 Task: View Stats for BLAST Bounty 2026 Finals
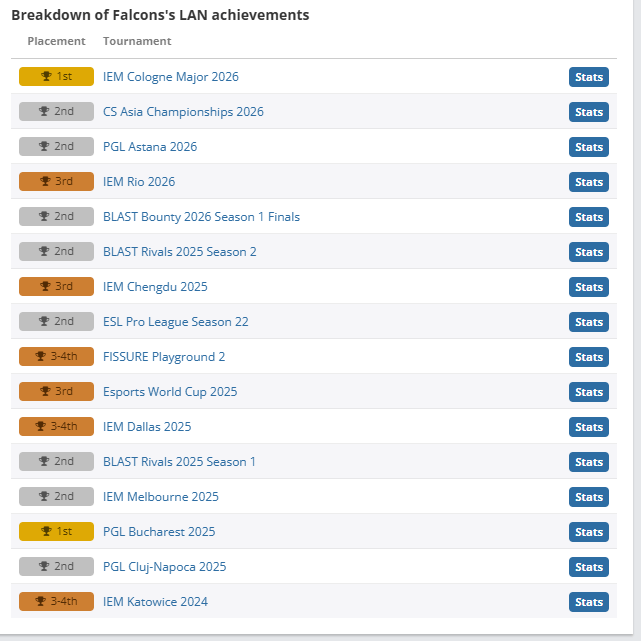[x=589, y=217]
